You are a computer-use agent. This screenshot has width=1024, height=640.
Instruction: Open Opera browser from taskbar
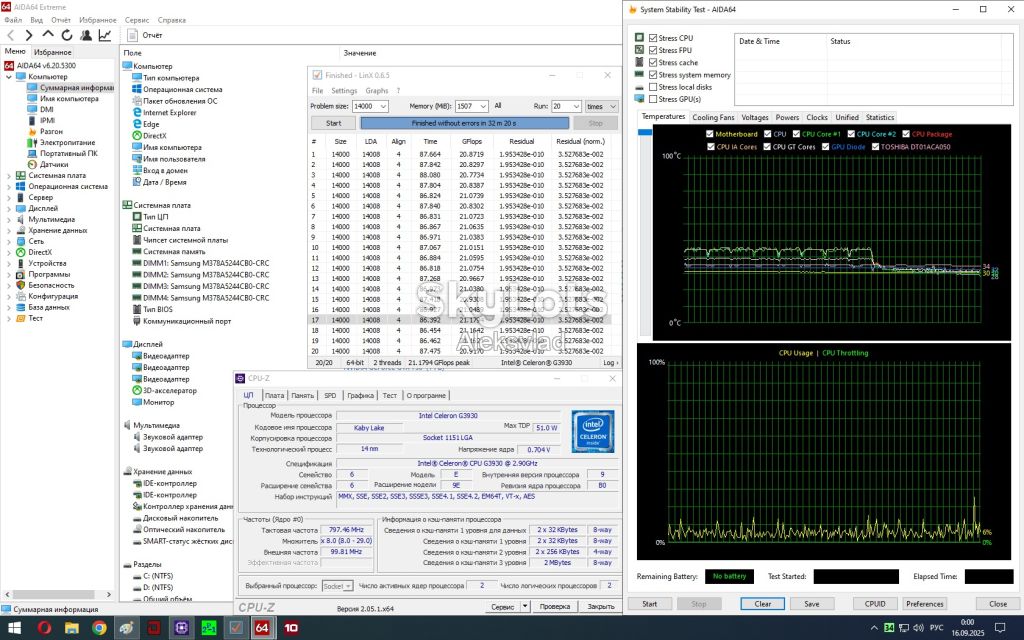pyautogui.click(x=44, y=628)
